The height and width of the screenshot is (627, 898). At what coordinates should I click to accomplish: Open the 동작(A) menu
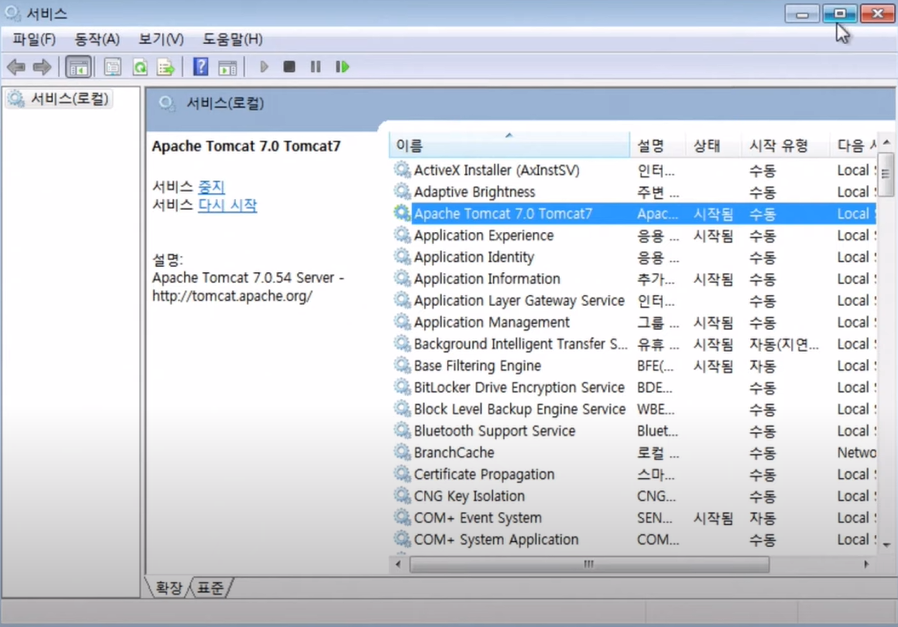point(97,40)
